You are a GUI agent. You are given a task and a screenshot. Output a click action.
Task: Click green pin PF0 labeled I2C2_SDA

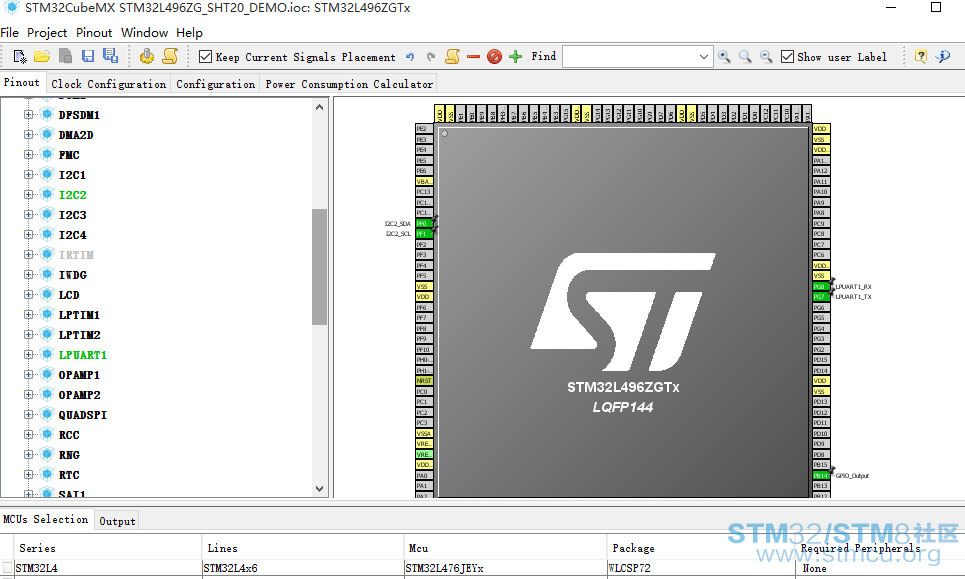(424, 223)
